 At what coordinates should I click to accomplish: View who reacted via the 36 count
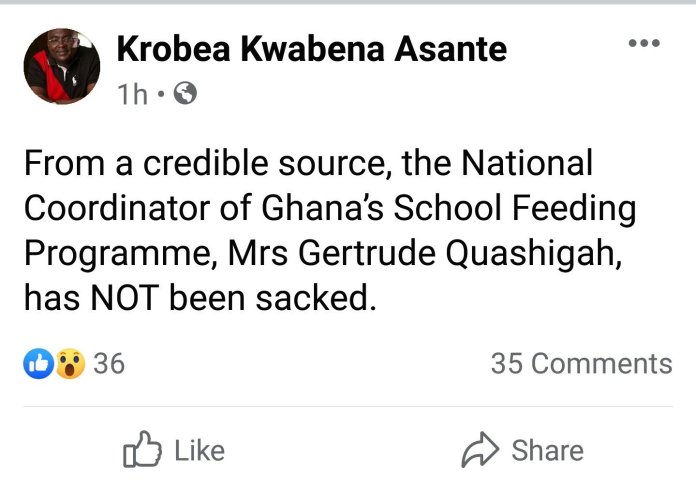pos(109,364)
